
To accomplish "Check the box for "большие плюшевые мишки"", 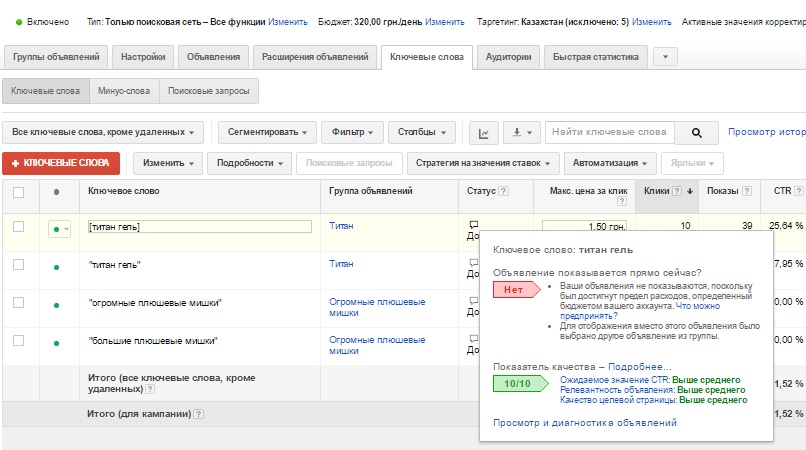I will 19,341.
